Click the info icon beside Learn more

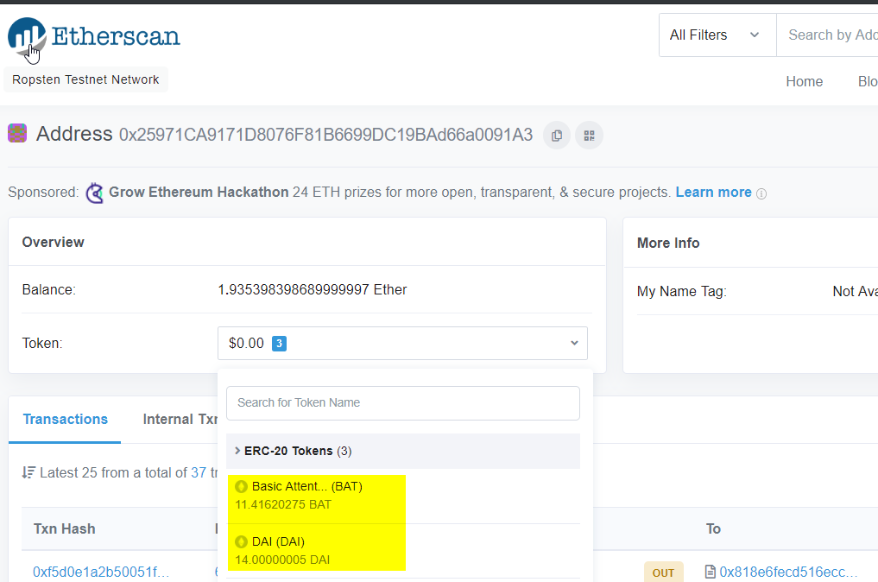click(x=762, y=194)
